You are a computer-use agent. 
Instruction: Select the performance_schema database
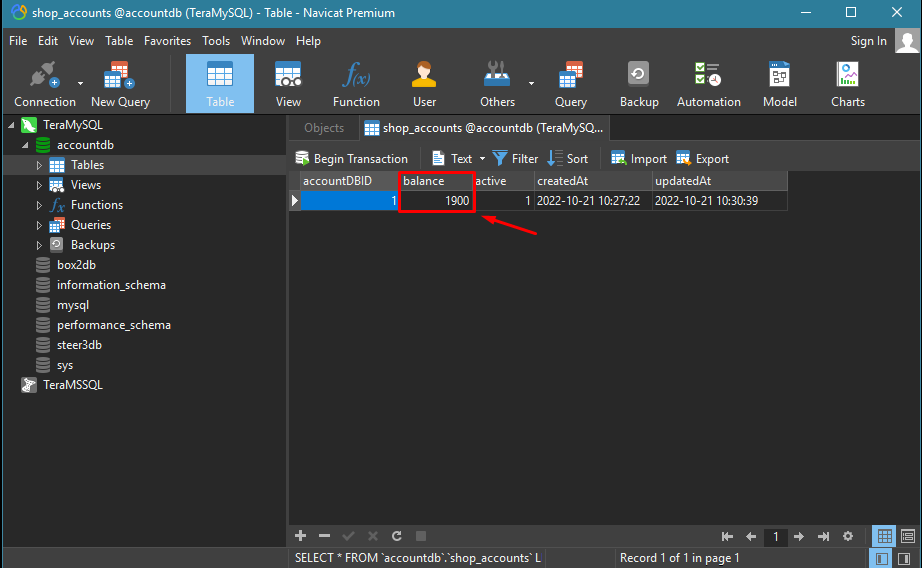[x=113, y=325]
